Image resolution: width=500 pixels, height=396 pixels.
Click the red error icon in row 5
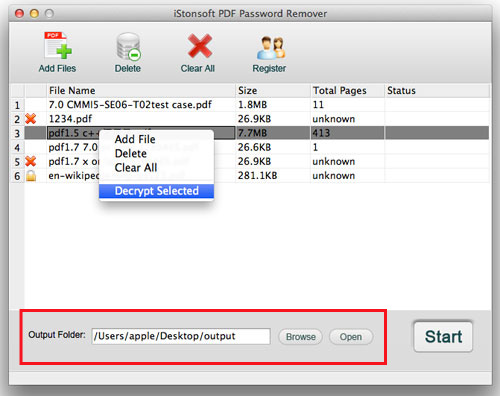pos(31,161)
